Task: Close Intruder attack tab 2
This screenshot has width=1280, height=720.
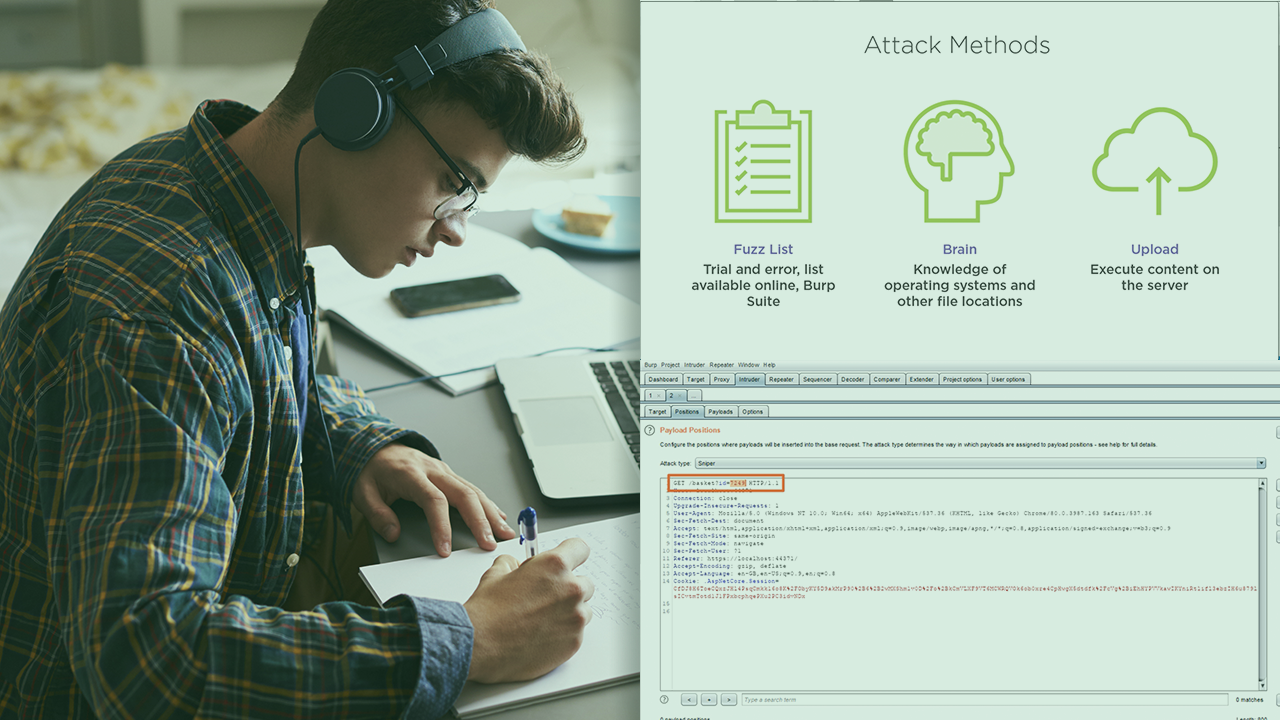Action: coord(678,396)
